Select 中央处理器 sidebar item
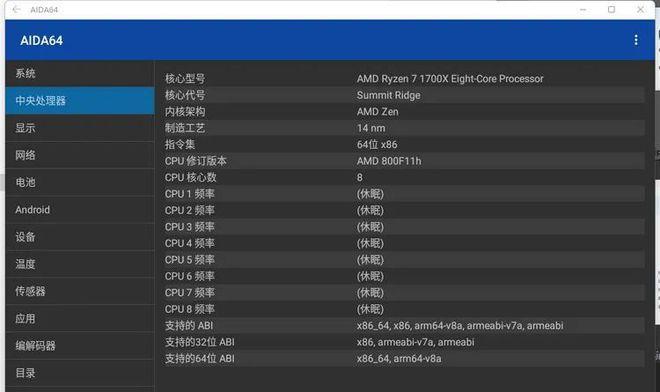Screen dimensions: 660x392 80,101
